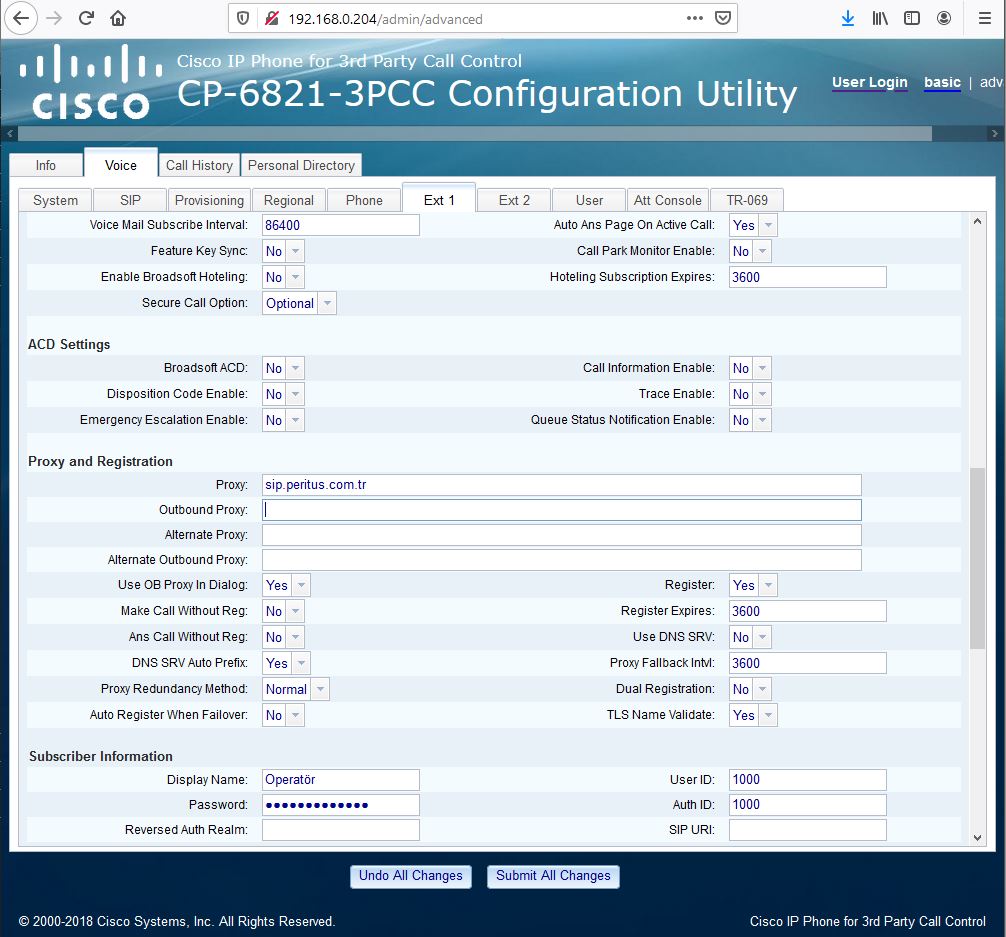
Task: Open the Personal Directory tab
Action: pyautogui.click(x=301, y=166)
